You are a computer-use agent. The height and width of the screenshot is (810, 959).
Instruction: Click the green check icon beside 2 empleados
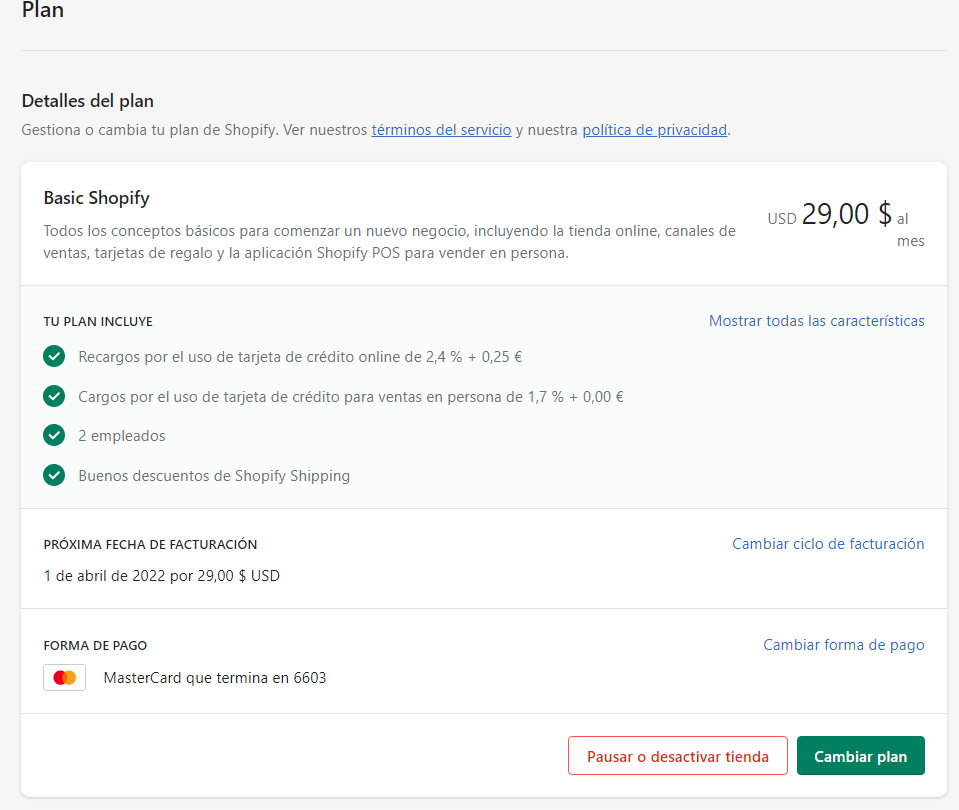click(x=54, y=436)
